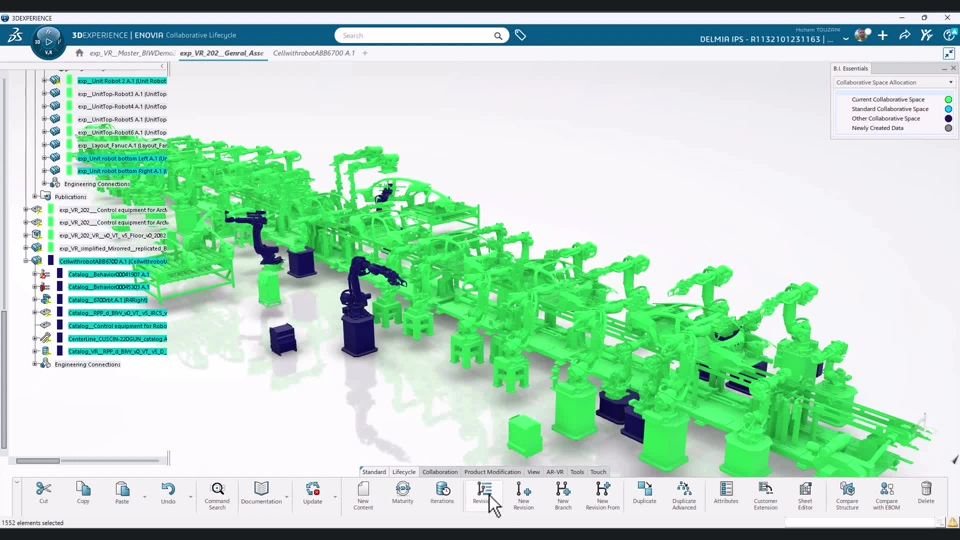Click the Add plus icon in top bar
The width and height of the screenshot is (960, 540).
(x=882, y=36)
